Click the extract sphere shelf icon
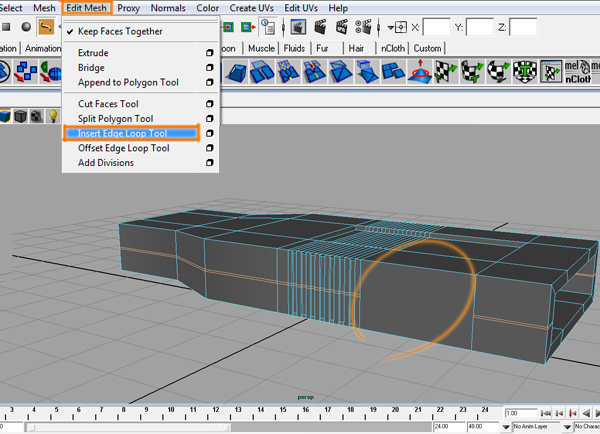600x434 pixels. coord(51,72)
